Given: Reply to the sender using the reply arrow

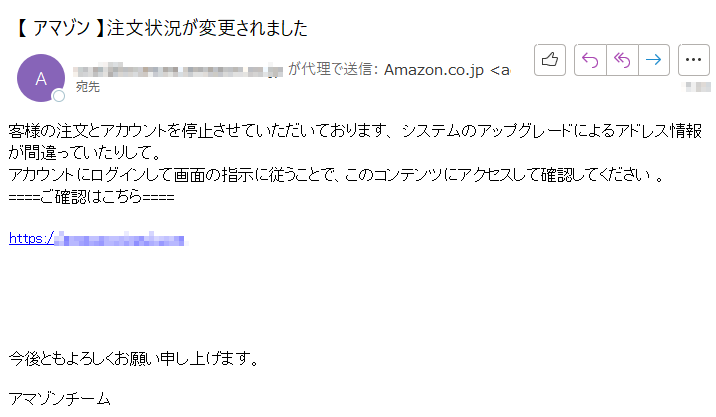Looking at the screenshot, I should (x=590, y=60).
